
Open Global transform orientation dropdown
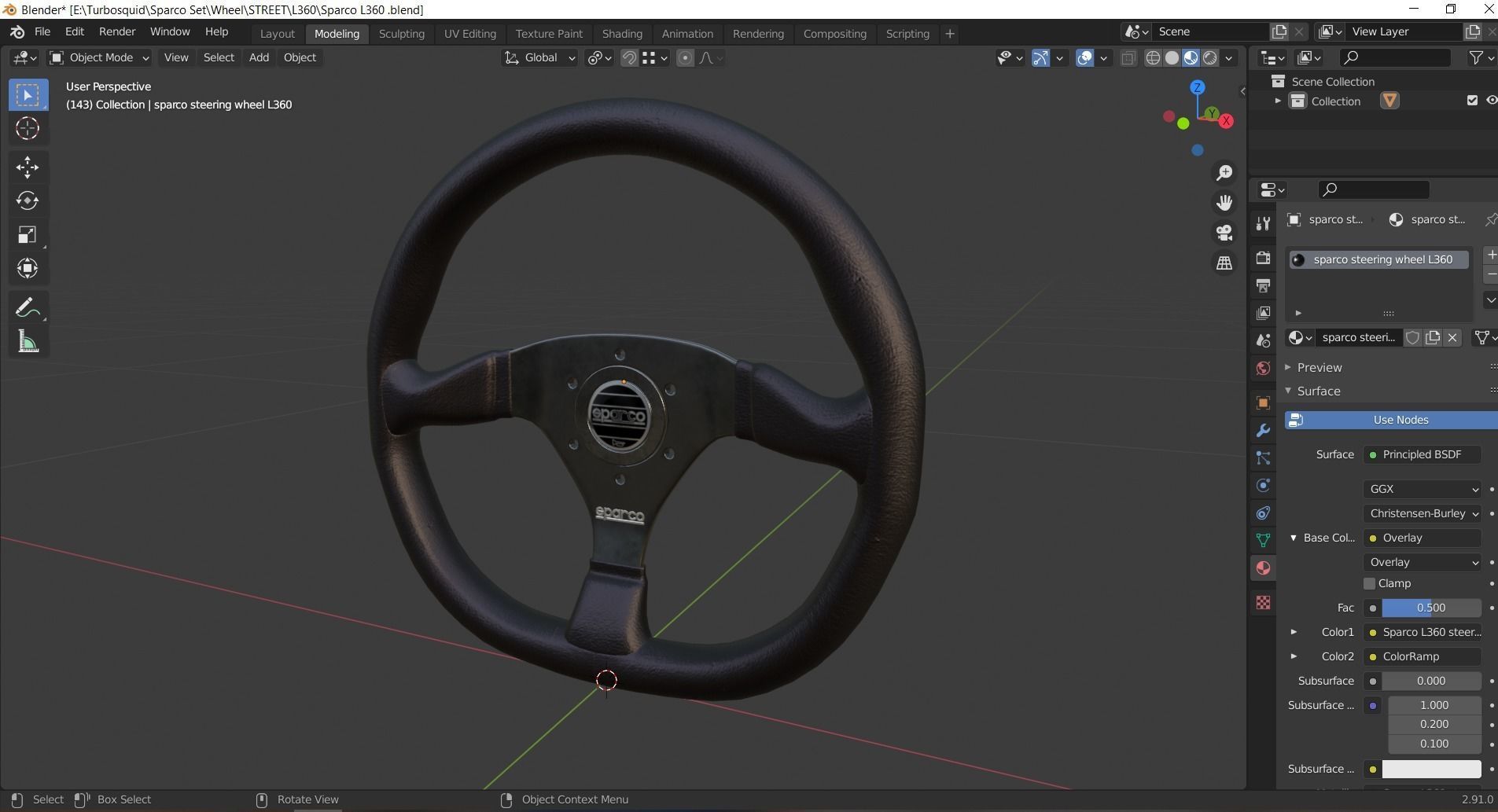(x=540, y=57)
